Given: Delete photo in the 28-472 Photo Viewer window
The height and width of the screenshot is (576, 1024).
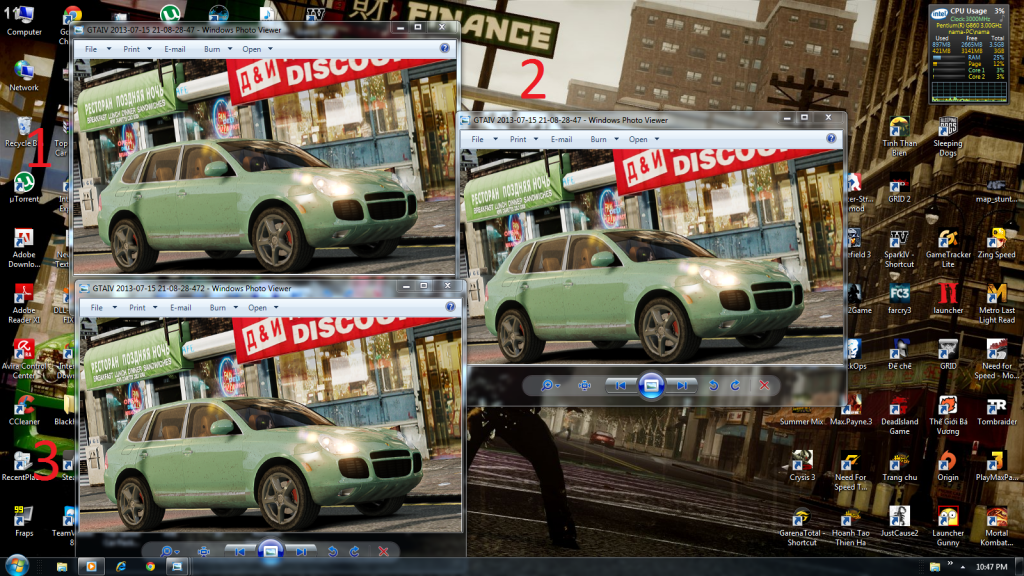Looking at the screenshot, I should pyautogui.click(x=383, y=551).
